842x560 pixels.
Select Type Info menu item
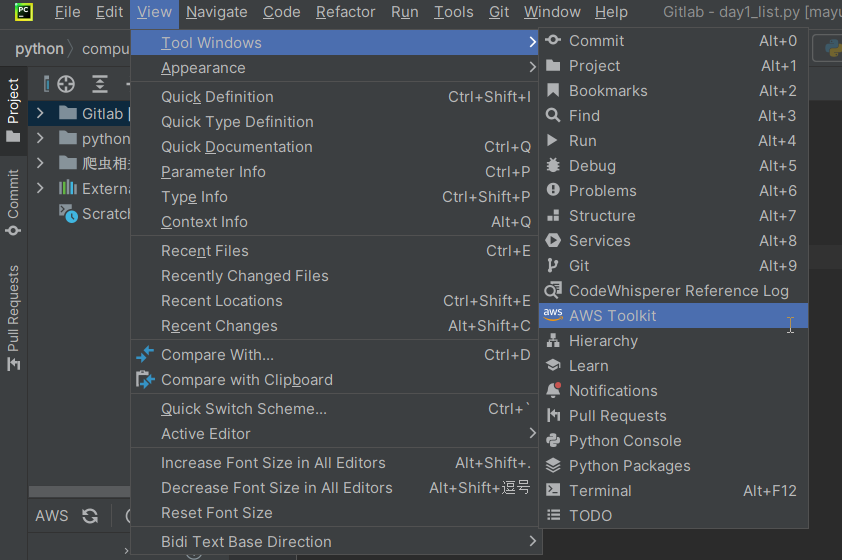pos(334,197)
